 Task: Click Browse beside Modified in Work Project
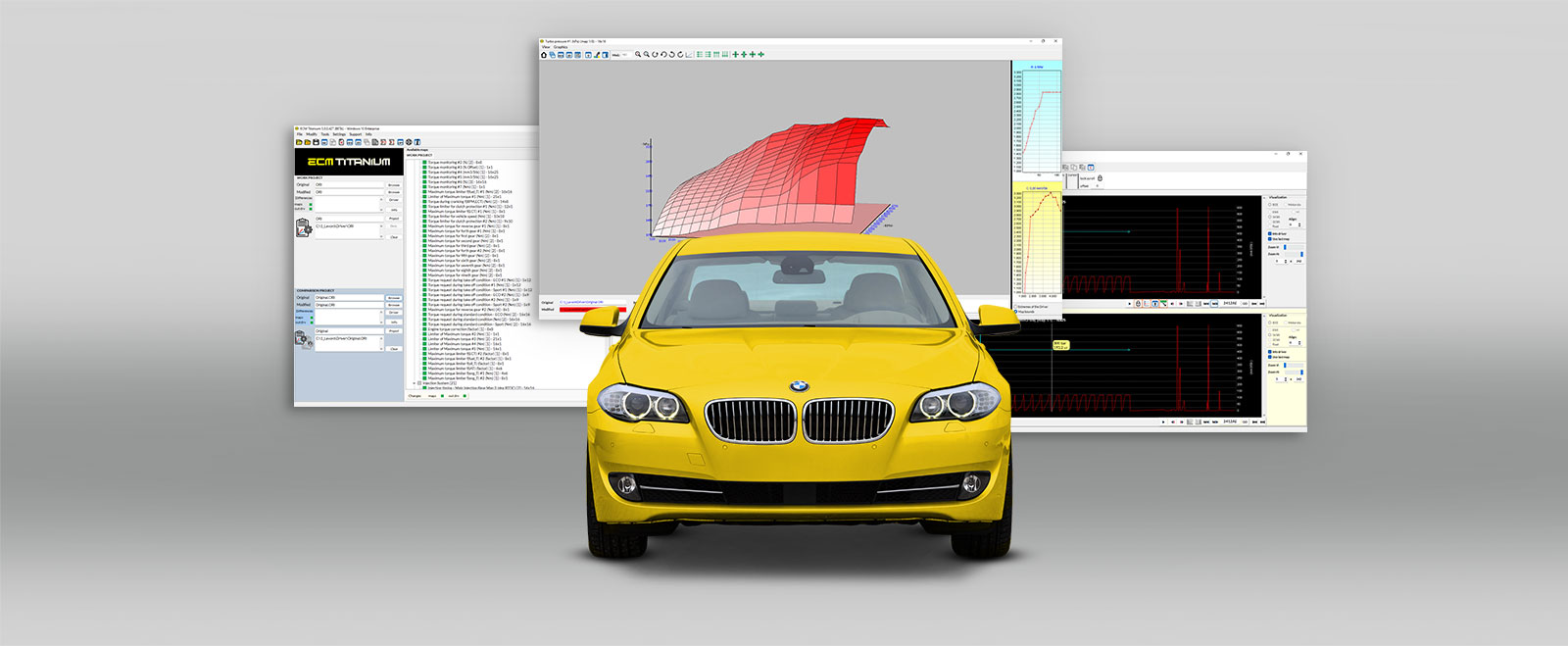[x=394, y=192]
